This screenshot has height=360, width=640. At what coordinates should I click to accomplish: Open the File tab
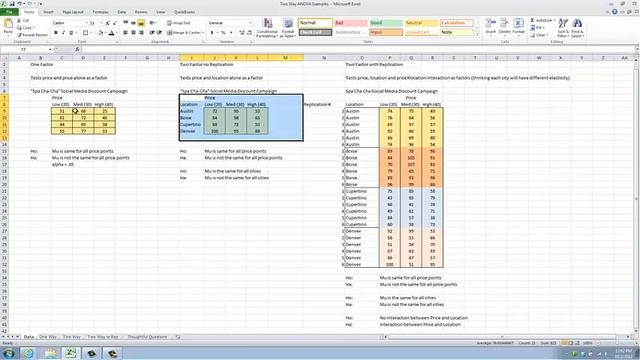pos(9,12)
